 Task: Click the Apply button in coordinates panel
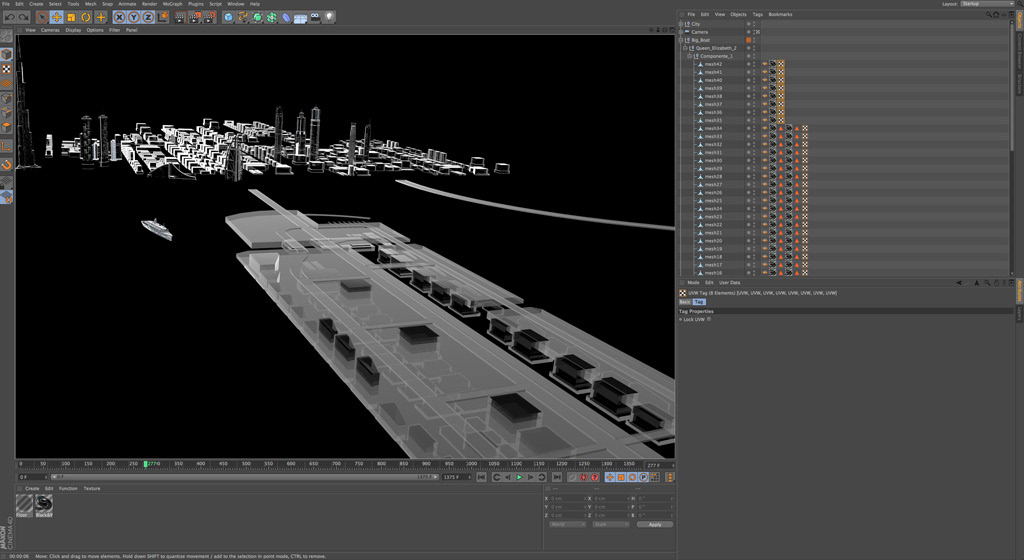point(655,524)
